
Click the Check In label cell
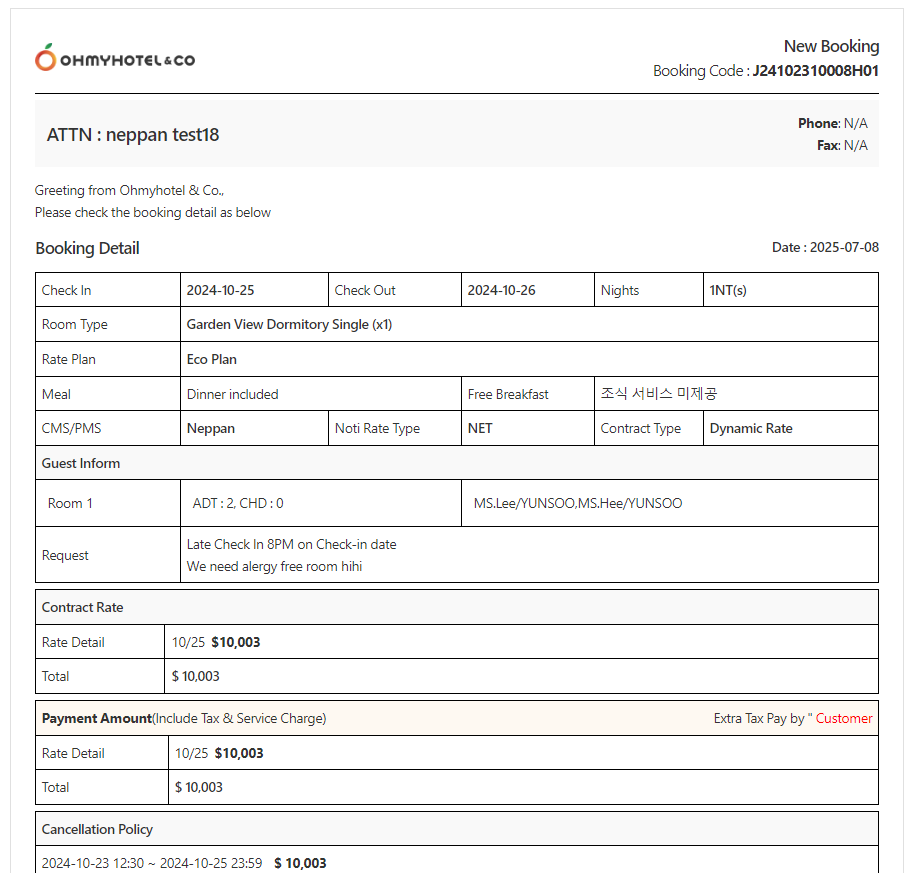click(x=108, y=290)
